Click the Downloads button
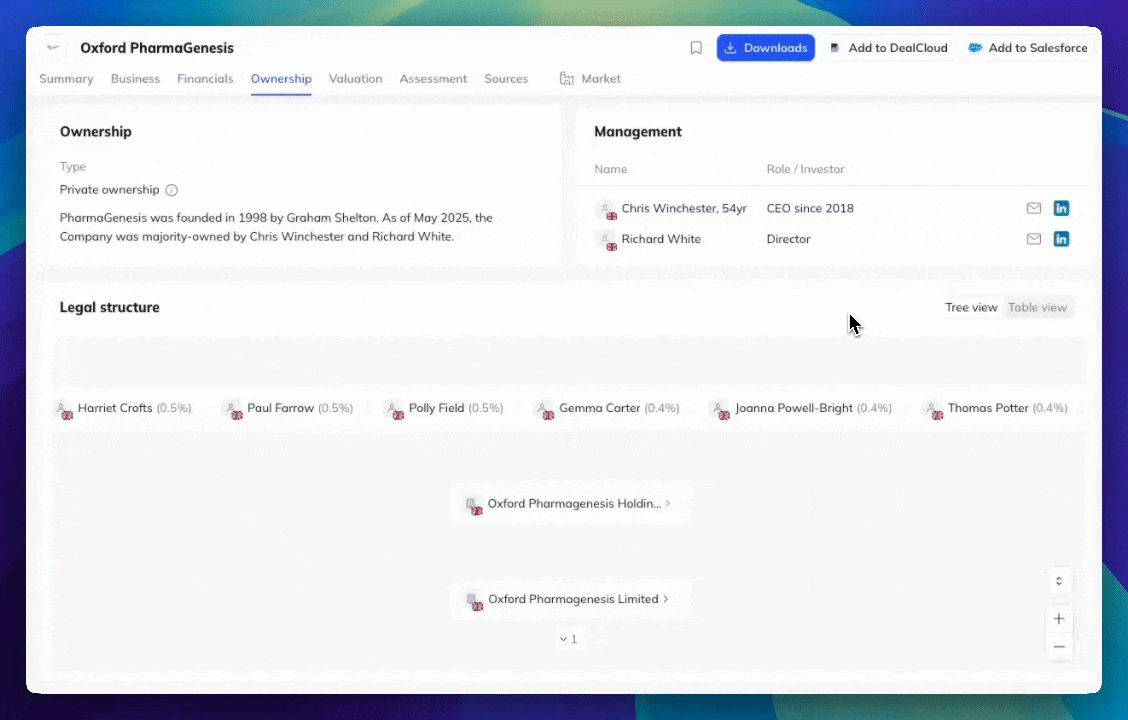 765,48
